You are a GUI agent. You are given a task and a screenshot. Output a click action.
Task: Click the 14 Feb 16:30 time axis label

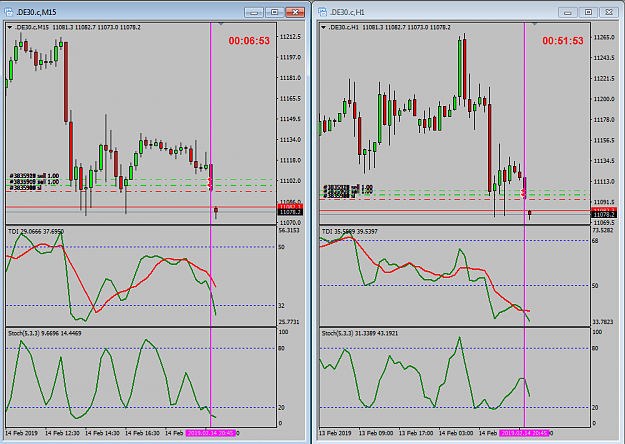point(142,433)
